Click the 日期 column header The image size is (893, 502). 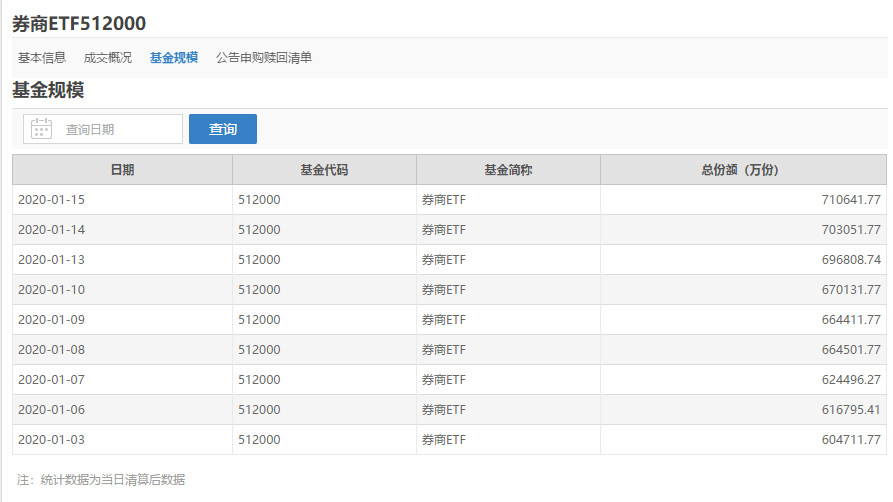pyautogui.click(x=122, y=170)
